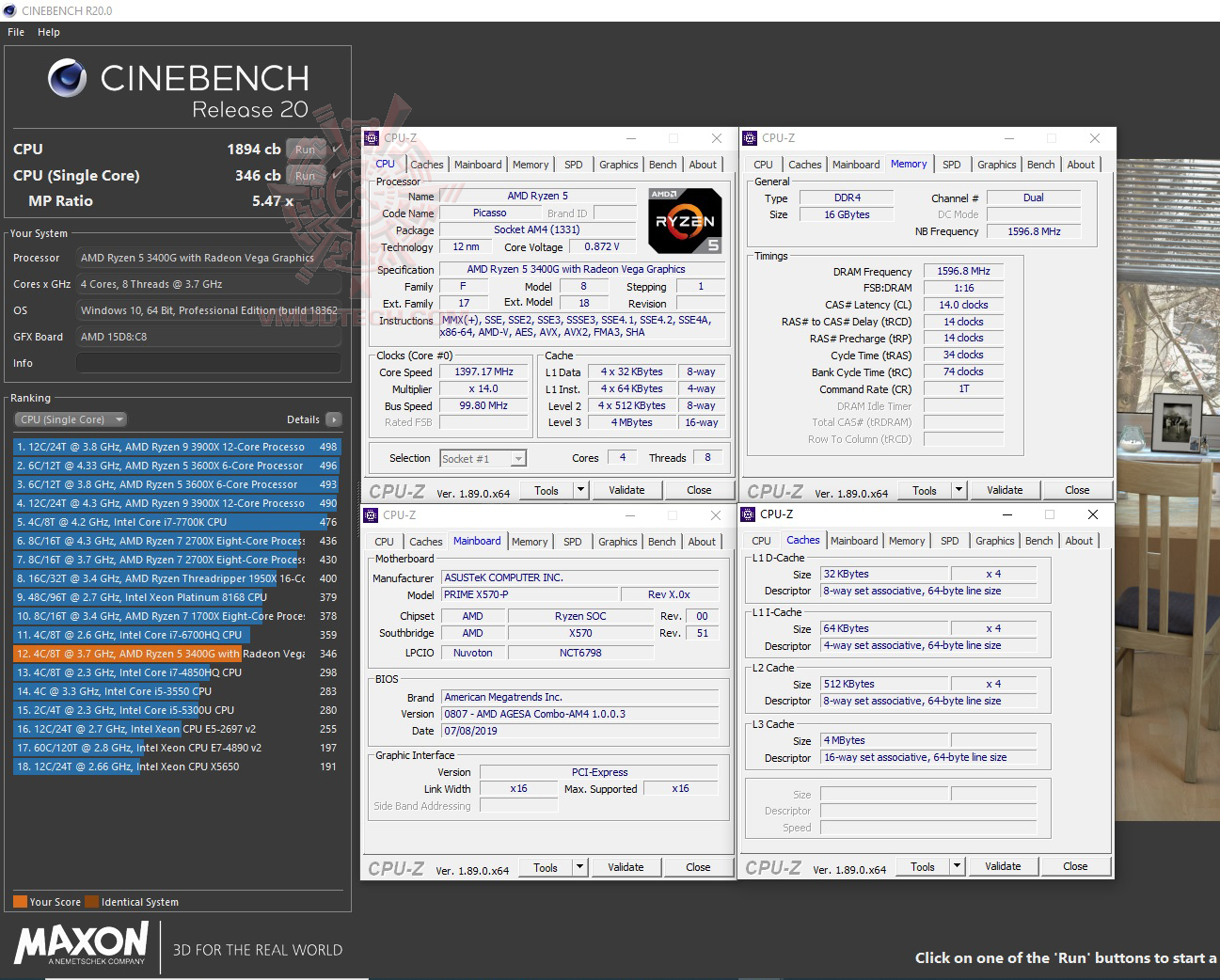Click the Tools button in Memory CPU-Z window

tap(925, 490)
